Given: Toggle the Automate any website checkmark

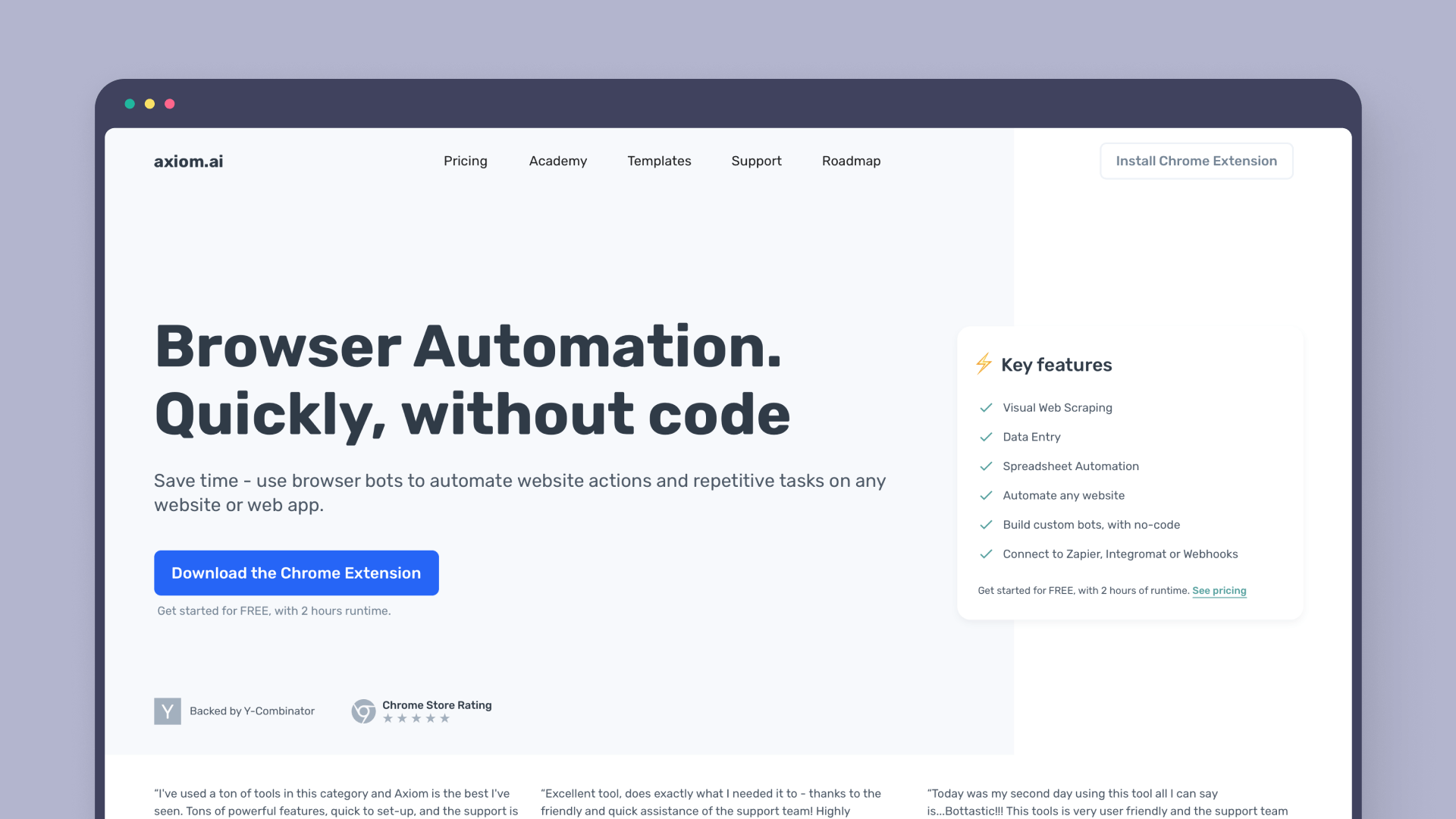Looking at the screenshot, I should click(986, 494).
